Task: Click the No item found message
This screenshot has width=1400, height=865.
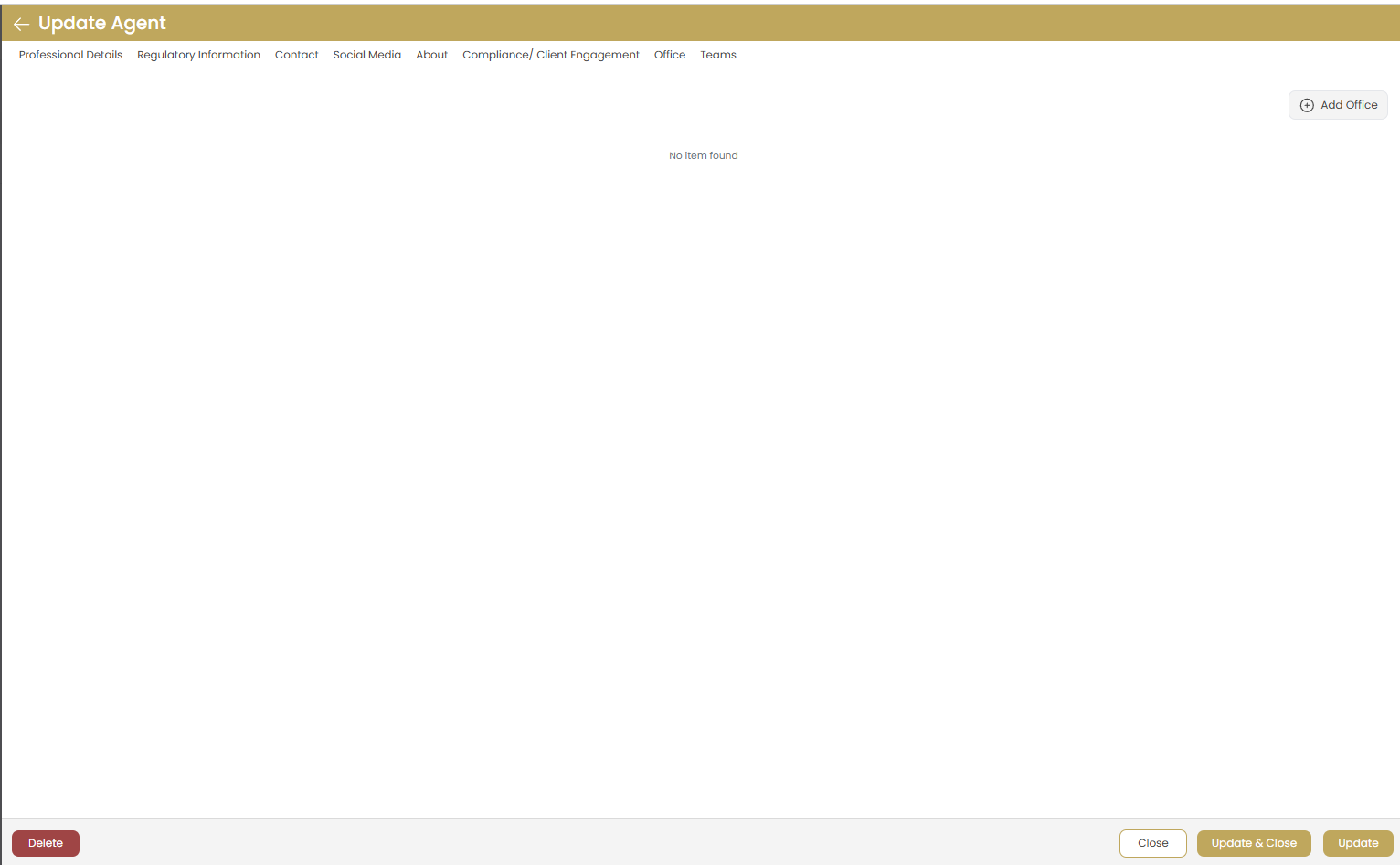Action: coord(703,155)
